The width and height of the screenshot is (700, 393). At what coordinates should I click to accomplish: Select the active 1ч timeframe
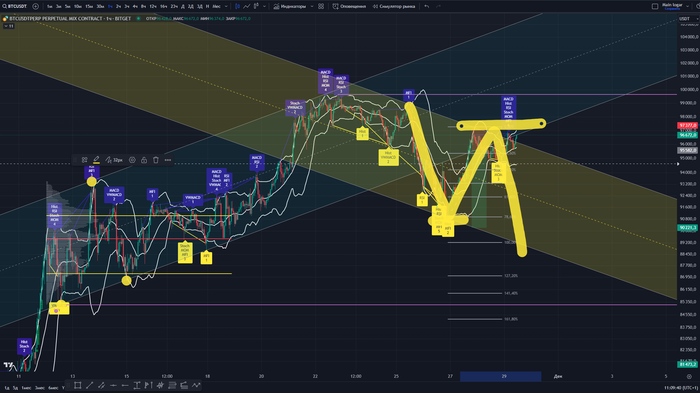click(x=110, y=6)
